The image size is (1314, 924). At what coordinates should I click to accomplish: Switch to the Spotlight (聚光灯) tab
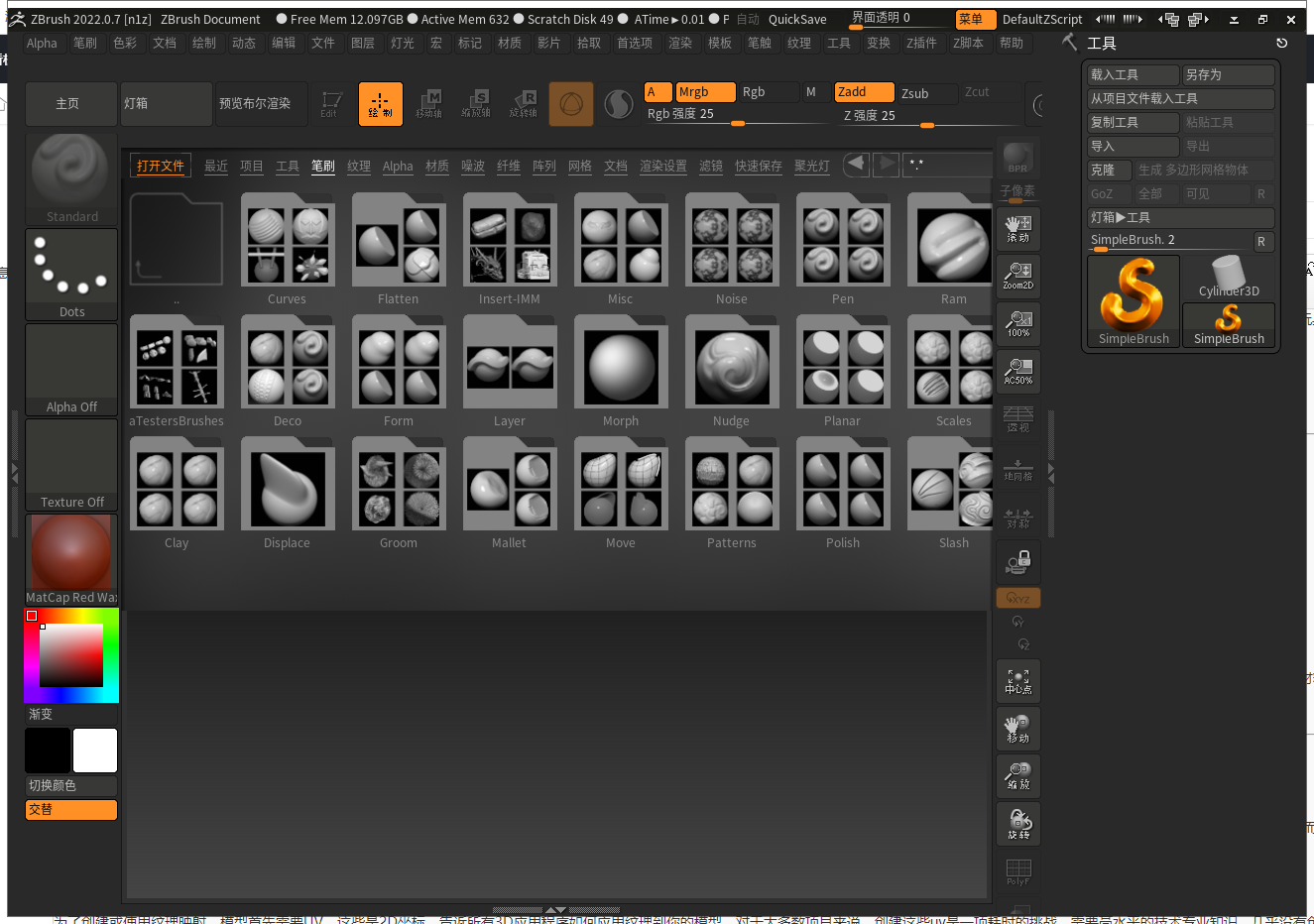pos(812,166)
